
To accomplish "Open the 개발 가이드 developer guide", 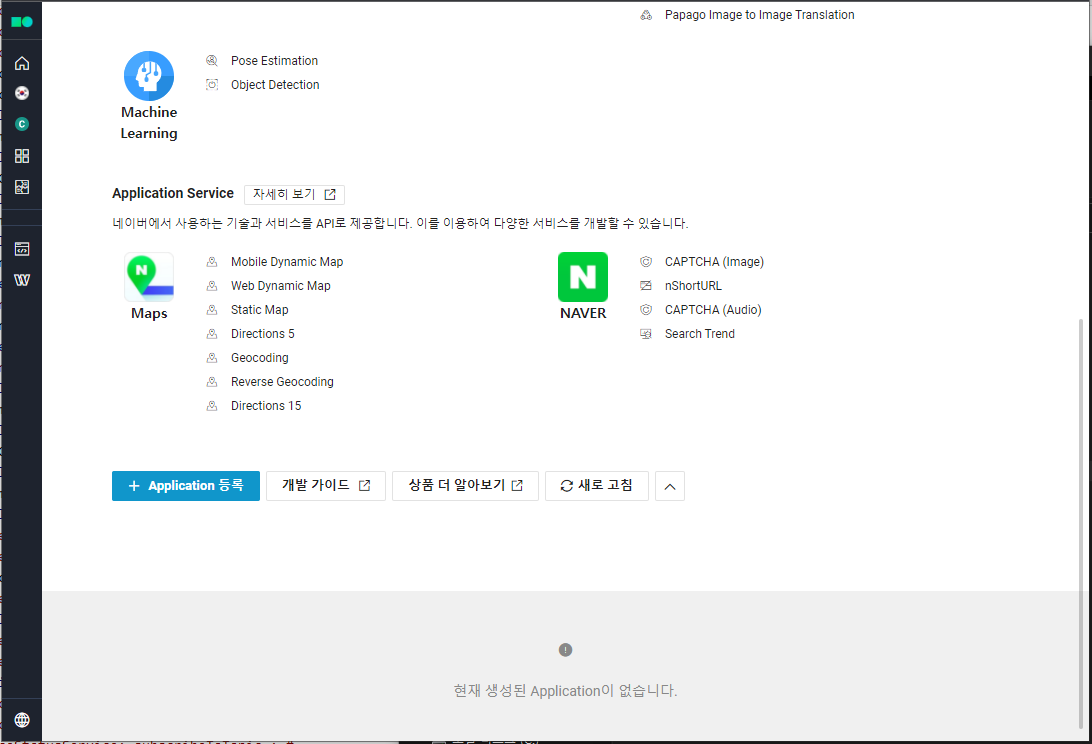I will click(x=326, y=486).
